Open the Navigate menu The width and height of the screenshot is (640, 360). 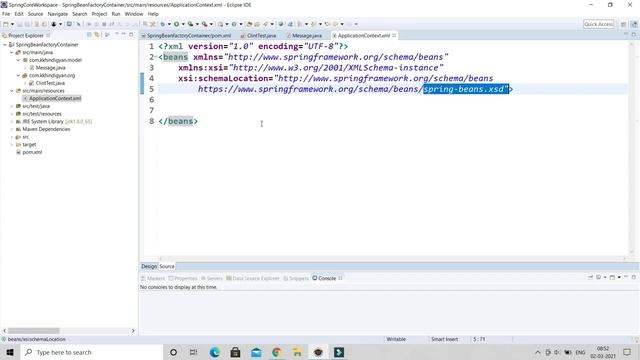(58, 14)
